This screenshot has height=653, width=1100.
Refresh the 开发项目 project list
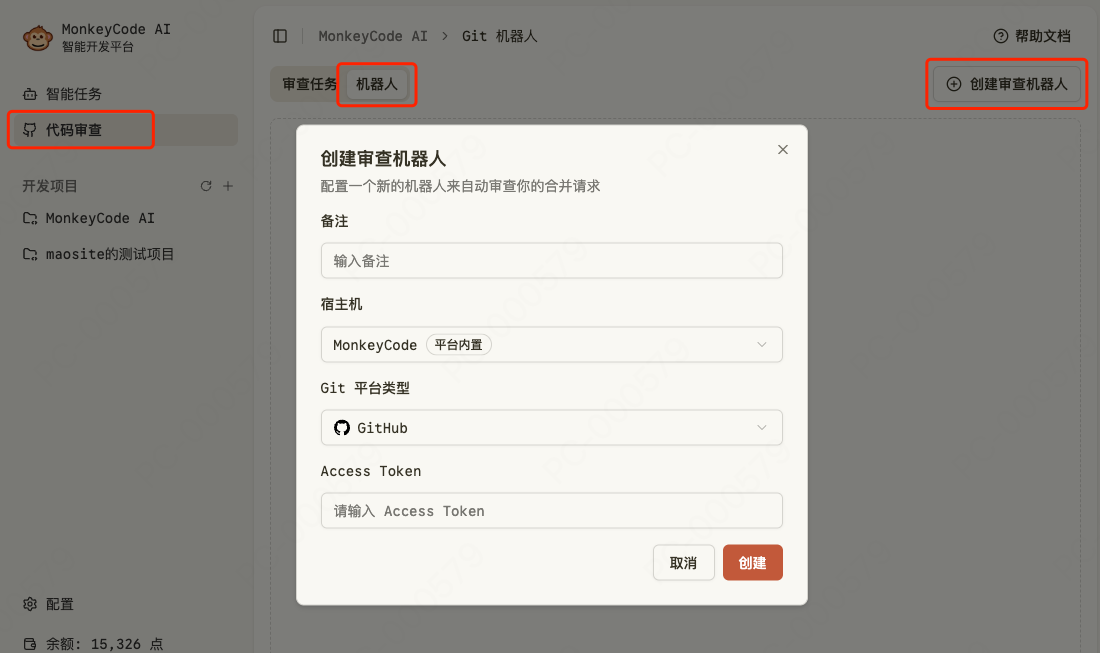click(x=206, y=185)
